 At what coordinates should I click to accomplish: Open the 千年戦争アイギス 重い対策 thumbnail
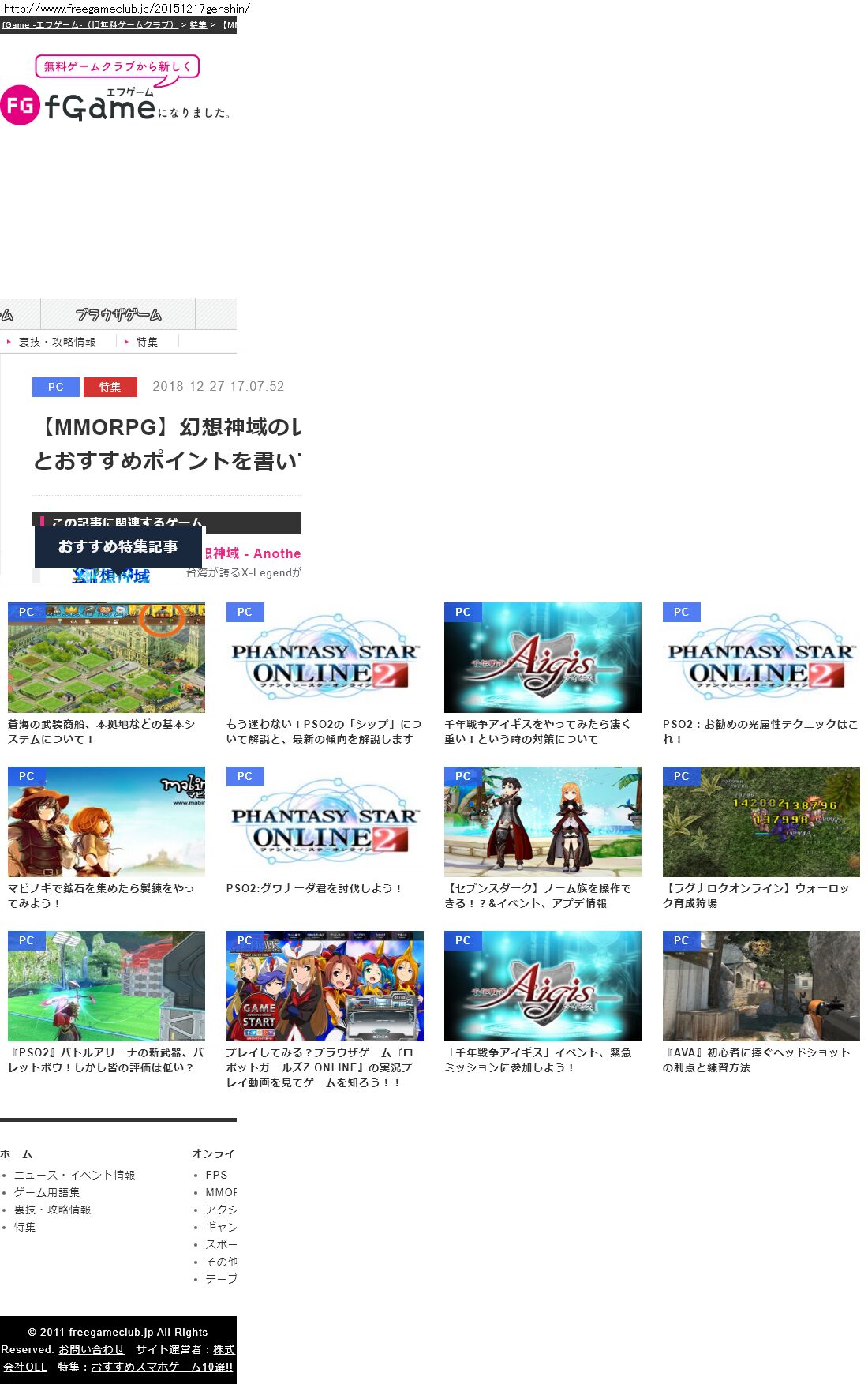[x=543, y=658]
